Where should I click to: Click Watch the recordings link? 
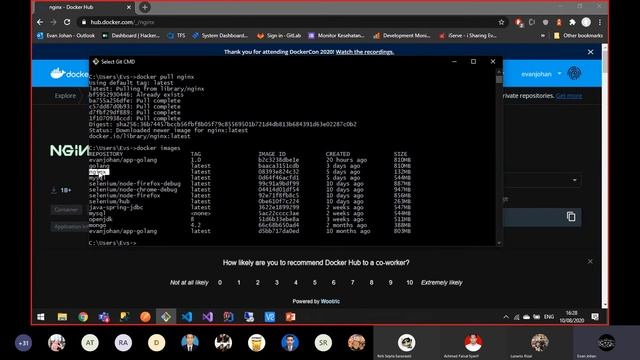pos(364,52)
